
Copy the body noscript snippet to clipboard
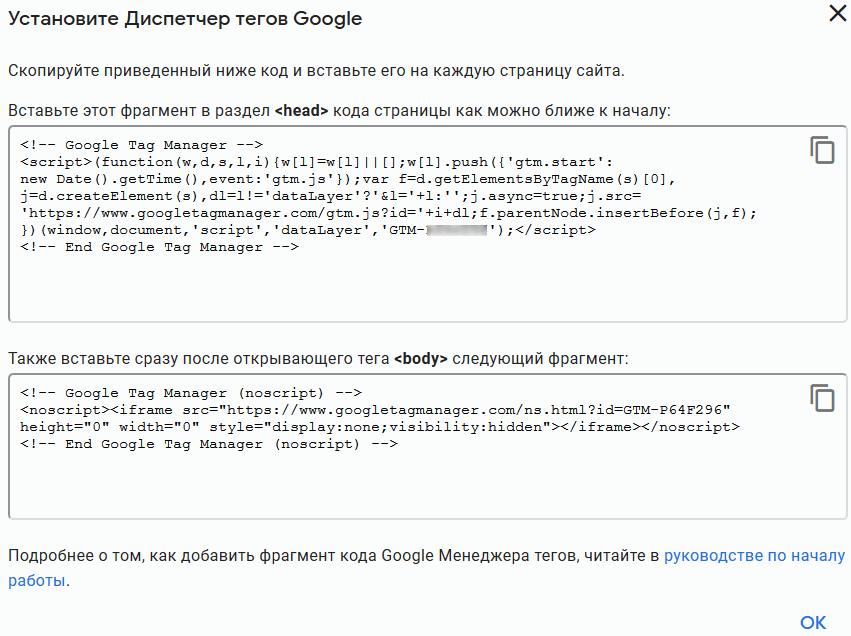coord(822,397)
